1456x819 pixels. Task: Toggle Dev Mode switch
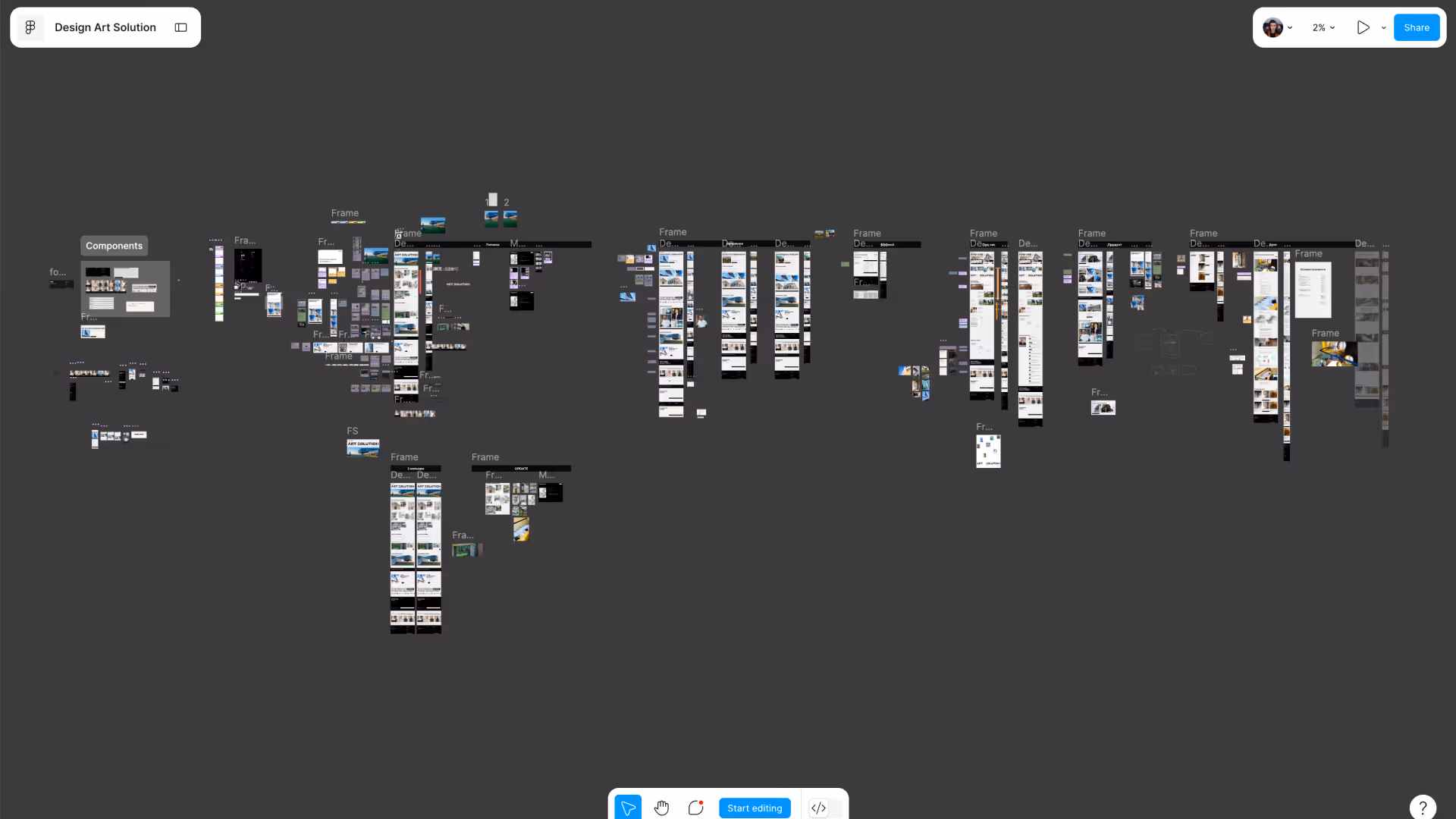(825, 808)
